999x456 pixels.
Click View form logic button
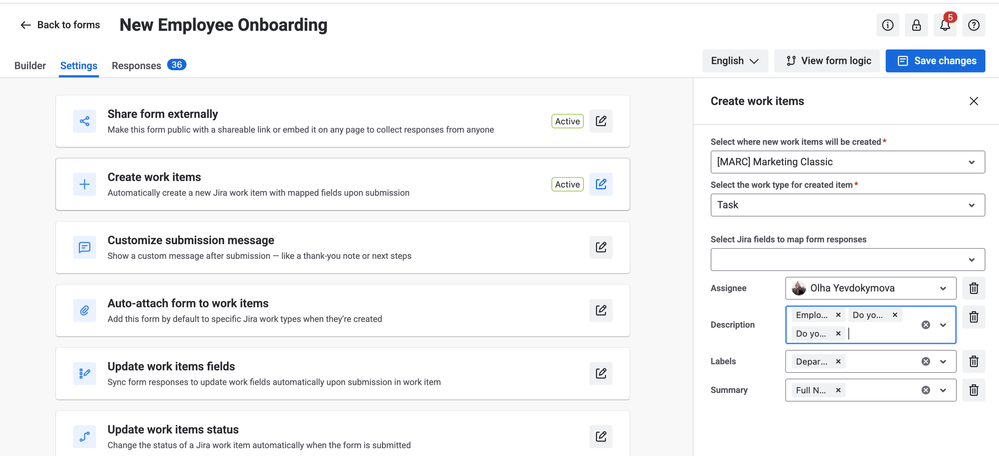(827, 61)
